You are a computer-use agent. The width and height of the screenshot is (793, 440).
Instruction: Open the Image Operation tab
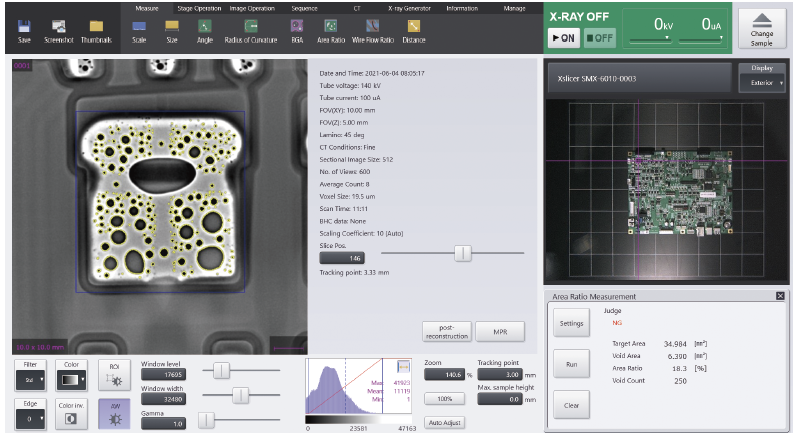tap(252, 9)
